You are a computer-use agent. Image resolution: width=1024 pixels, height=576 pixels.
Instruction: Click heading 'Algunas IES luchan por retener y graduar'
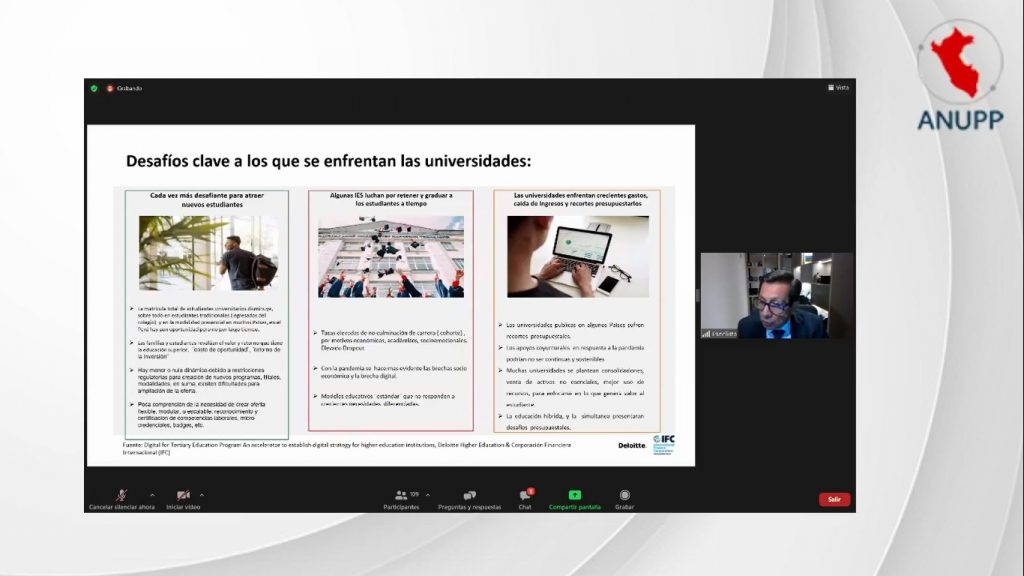(391, 199)
